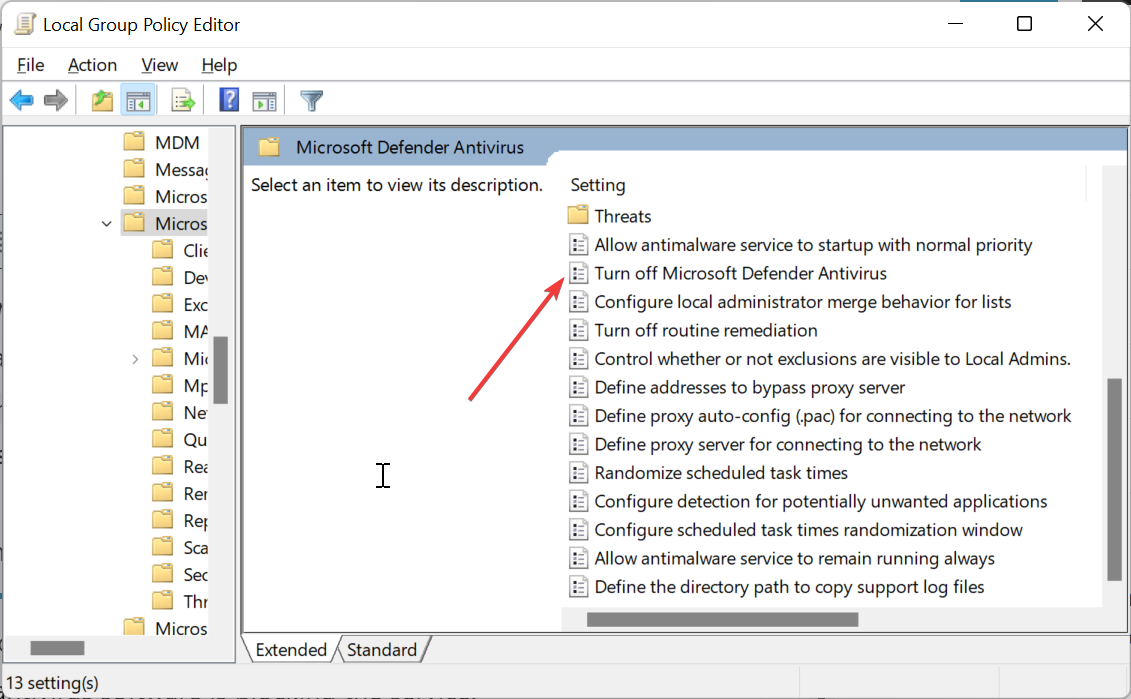The width and height of the screenshot is (1131, 699).
Task: Select the Mp folder in the tree
Action: 195,385
